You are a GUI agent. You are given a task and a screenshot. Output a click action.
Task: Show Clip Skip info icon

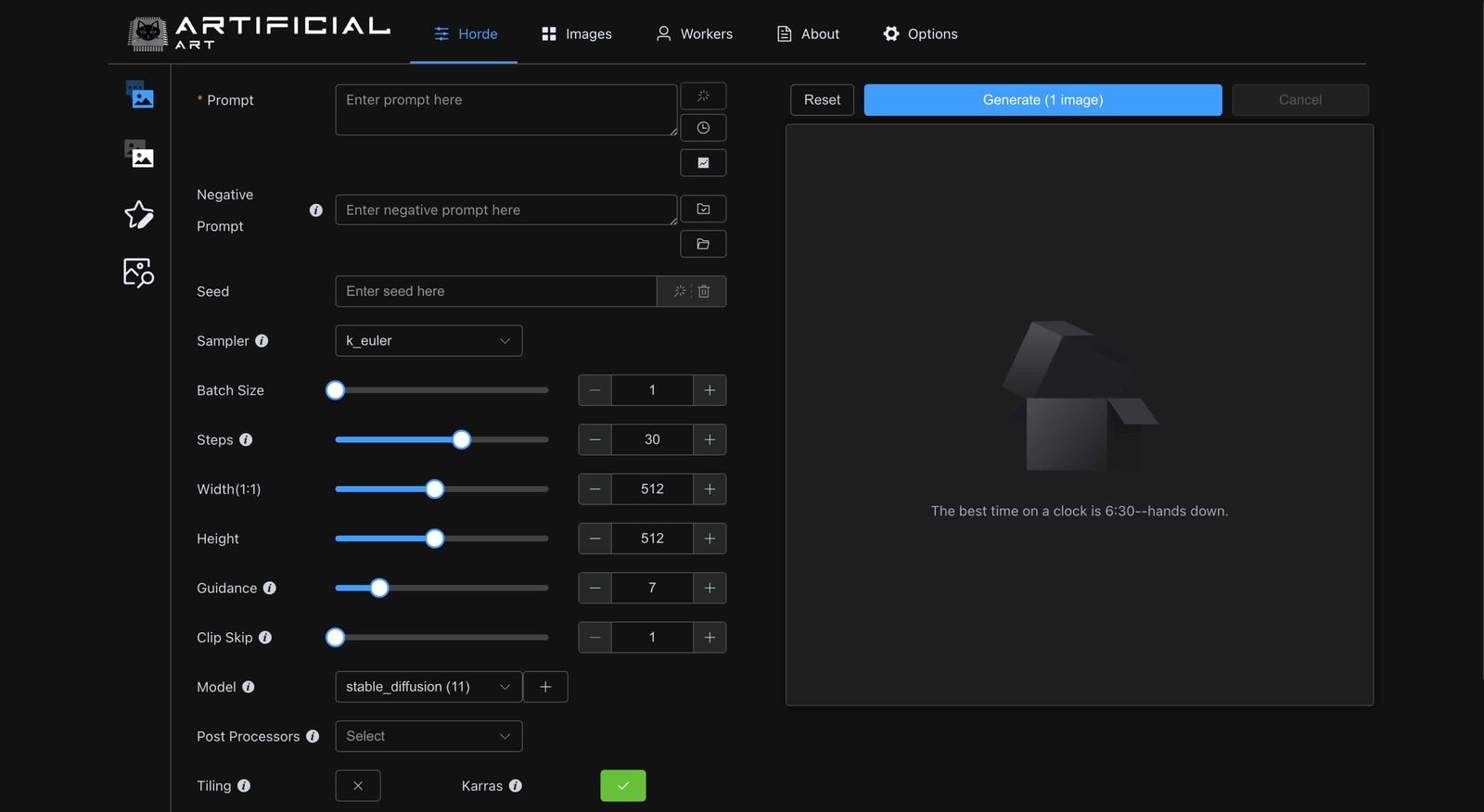(265, 638)
